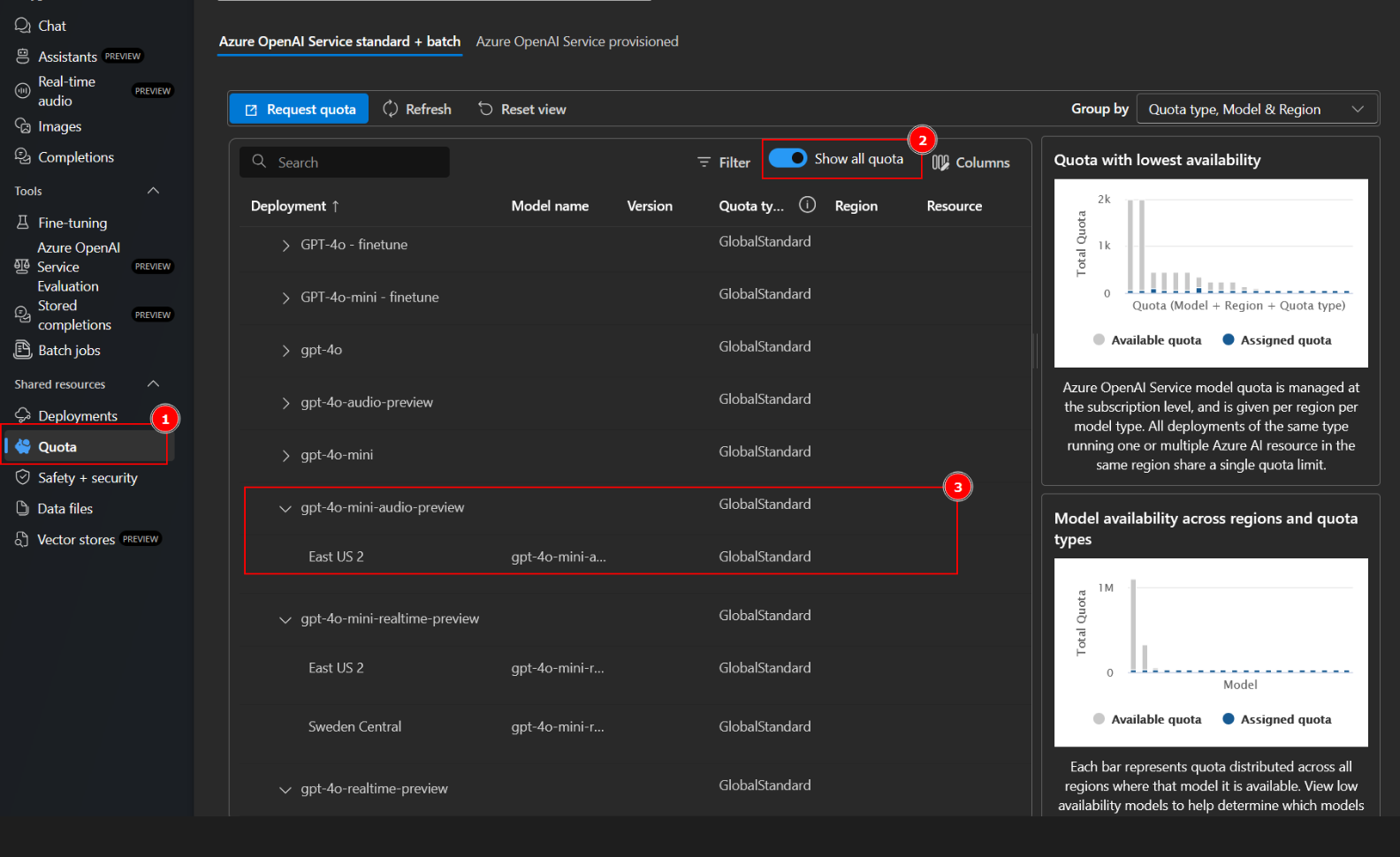Click the Resource column header
This screenshot has width=1400, height=857.
pyautogui.click(x=955, y=206)
